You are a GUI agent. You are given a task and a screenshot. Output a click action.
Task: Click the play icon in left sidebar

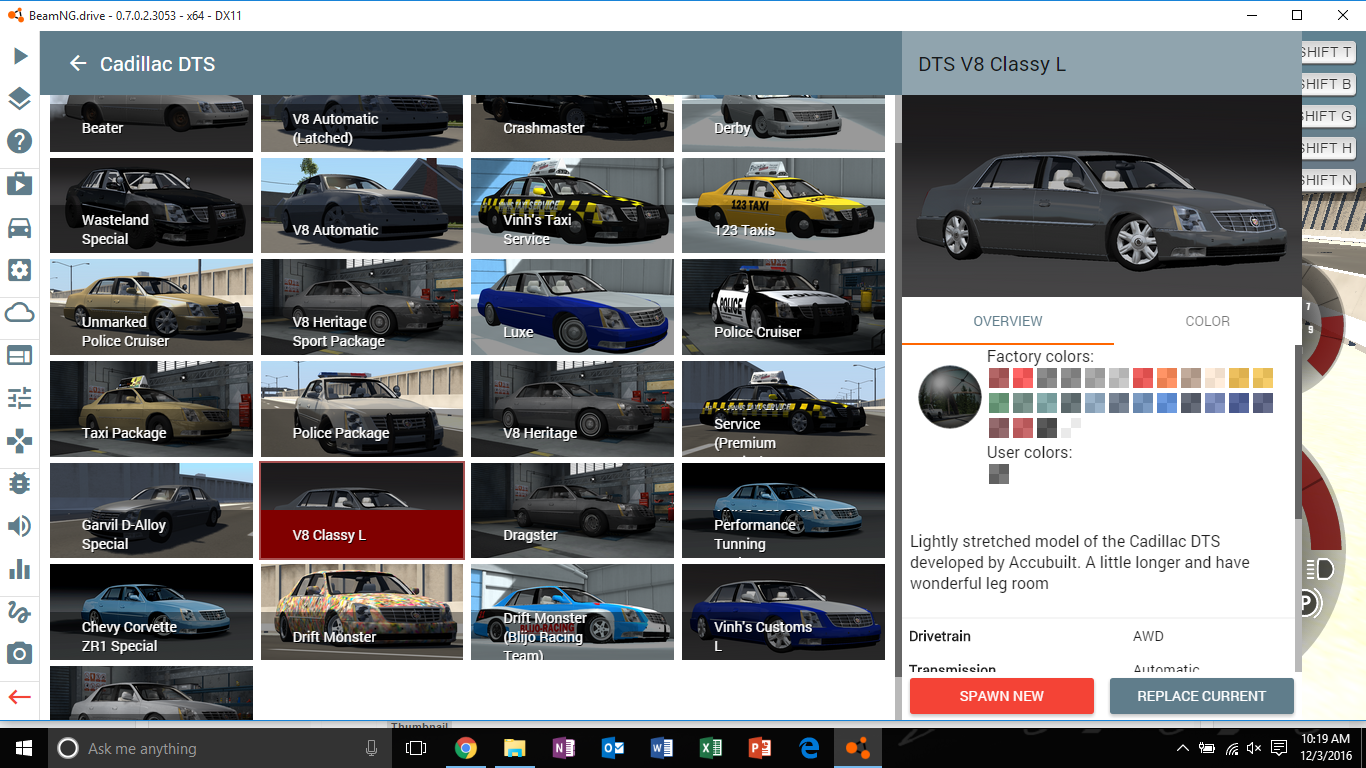(19, 56)
